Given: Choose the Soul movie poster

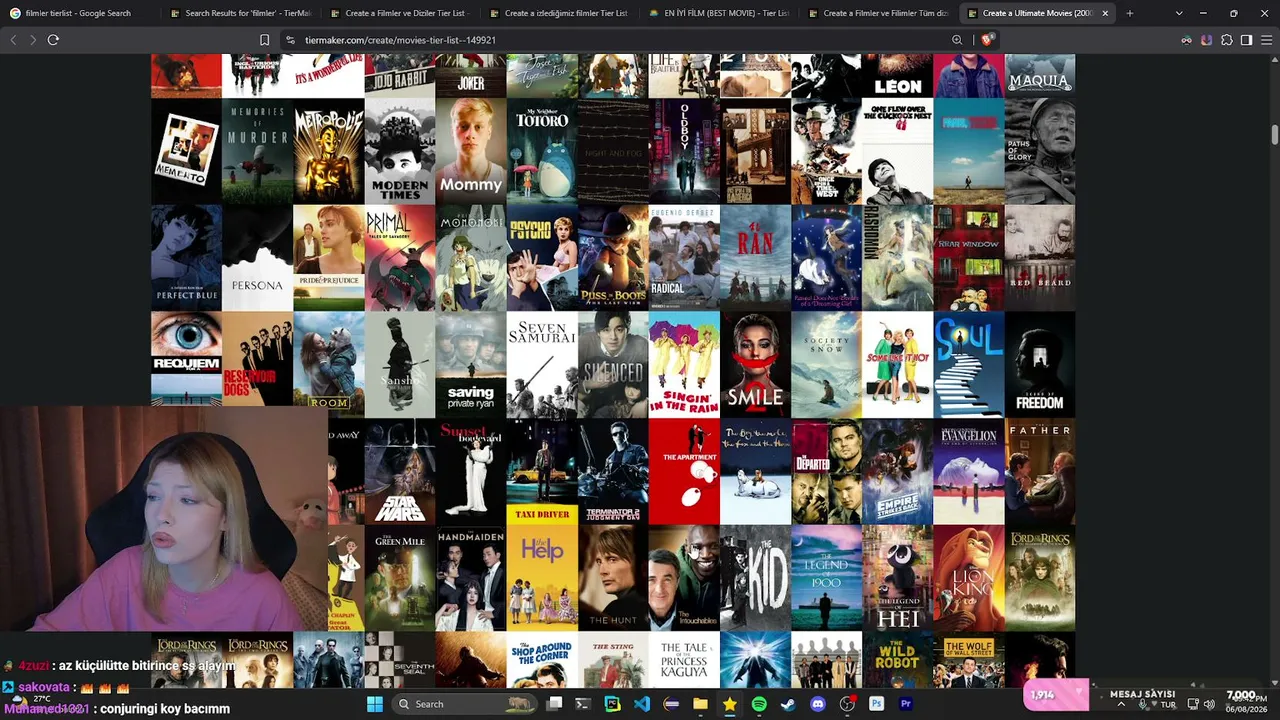Looking at the screenshot, I should tap(969, 365).
